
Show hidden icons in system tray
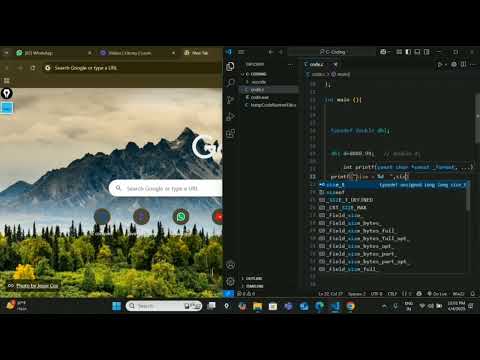point(384,306)
